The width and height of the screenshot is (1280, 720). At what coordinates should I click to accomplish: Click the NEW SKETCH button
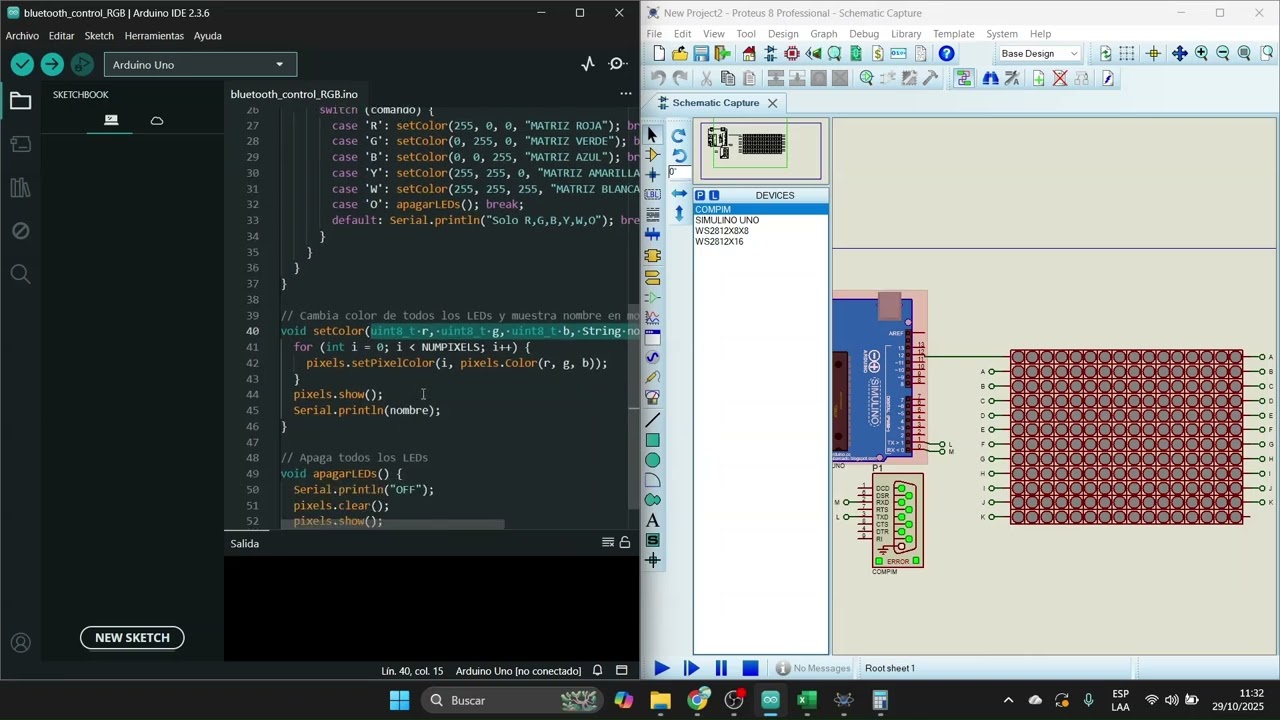click(132, 637)
